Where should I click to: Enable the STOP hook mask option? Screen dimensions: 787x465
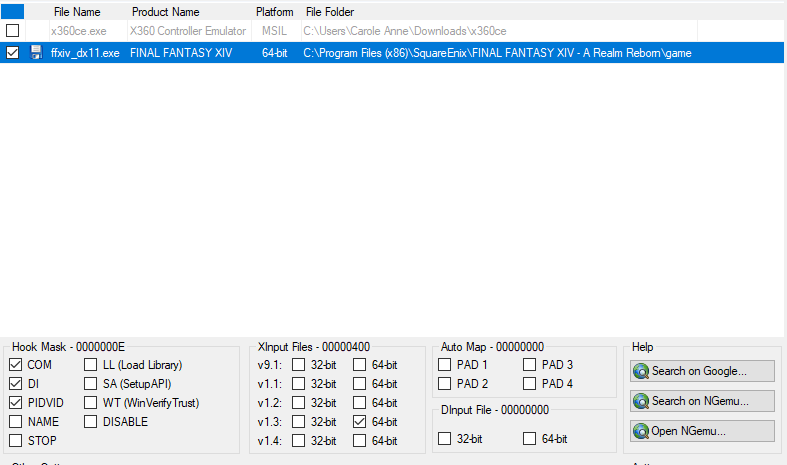click(16, 441)
